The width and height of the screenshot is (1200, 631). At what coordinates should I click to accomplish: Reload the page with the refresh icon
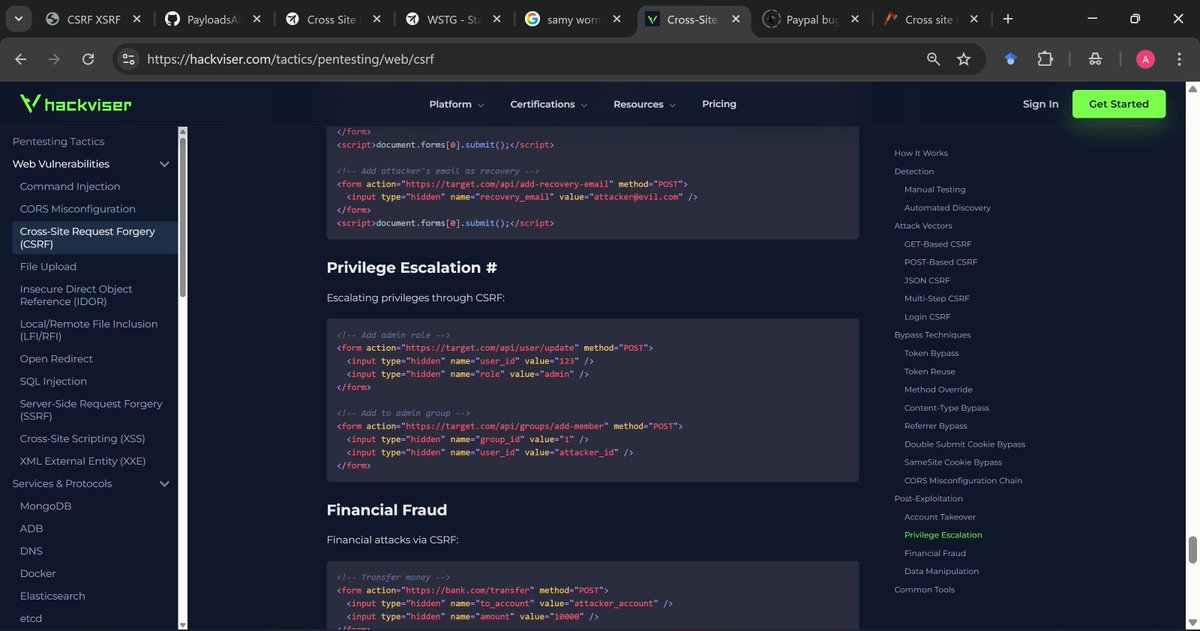tap(88, 59)
